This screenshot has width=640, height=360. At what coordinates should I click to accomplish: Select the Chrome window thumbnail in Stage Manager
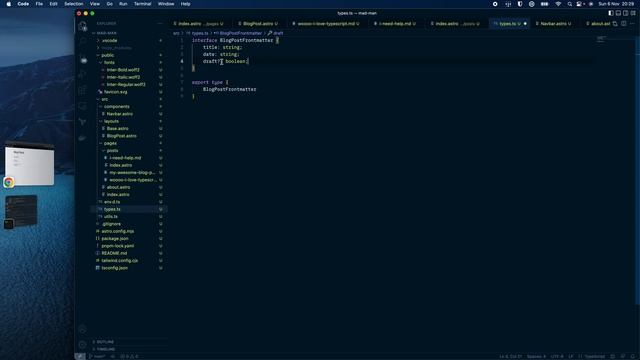pyautogui.click(x=29, y=164)
